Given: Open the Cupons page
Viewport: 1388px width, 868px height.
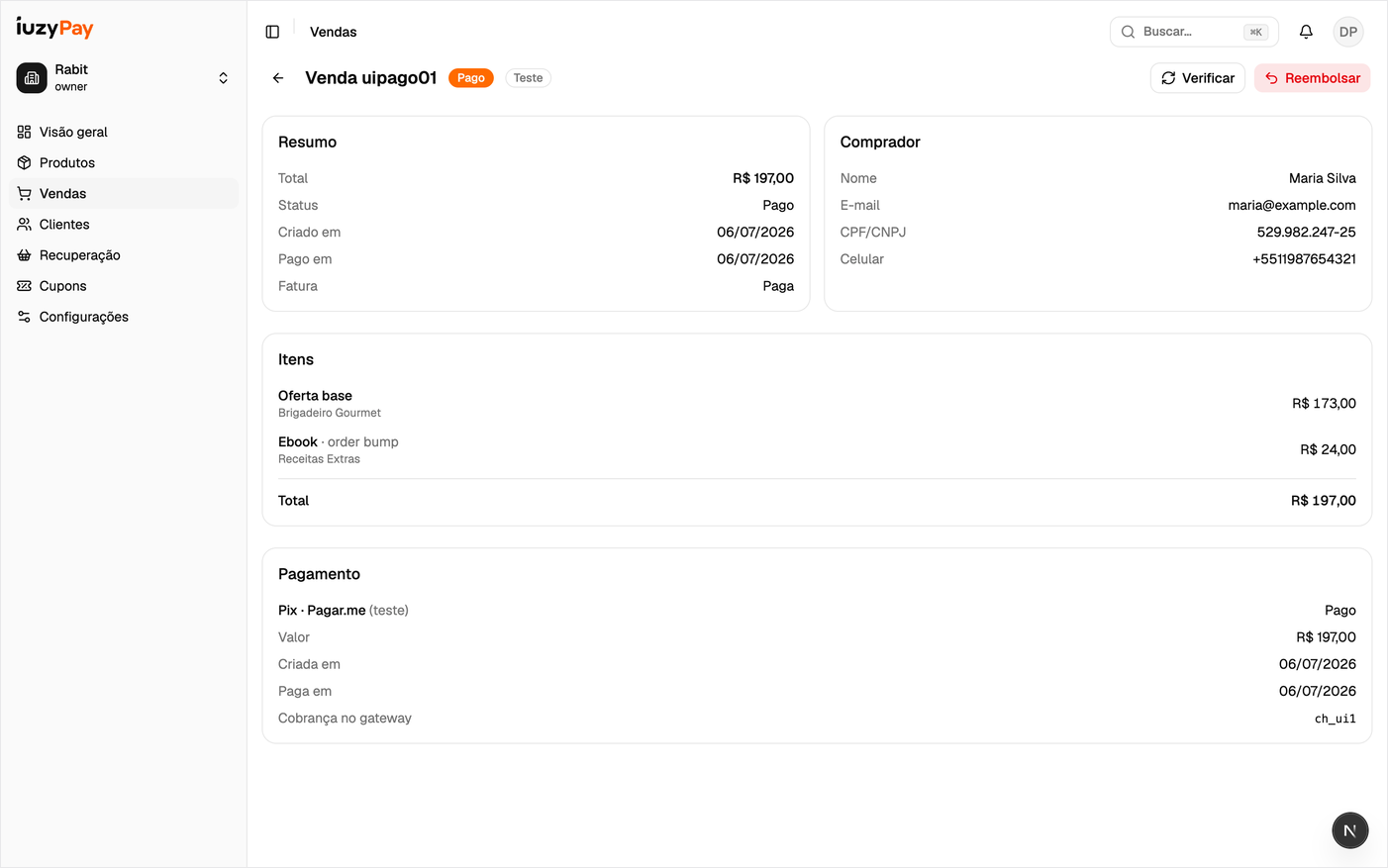Looking at the screenshot, I should pyautogui.click(x=124, y=285).
